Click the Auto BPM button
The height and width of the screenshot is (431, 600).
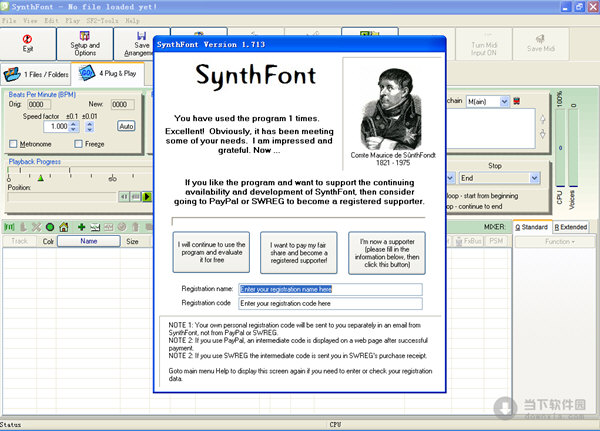tap(126, 126)
